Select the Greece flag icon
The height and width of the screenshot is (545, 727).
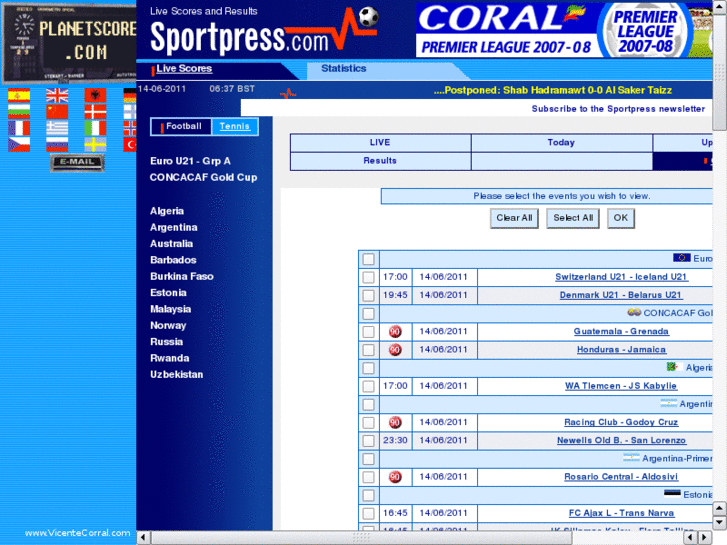[x=57, y=128]
